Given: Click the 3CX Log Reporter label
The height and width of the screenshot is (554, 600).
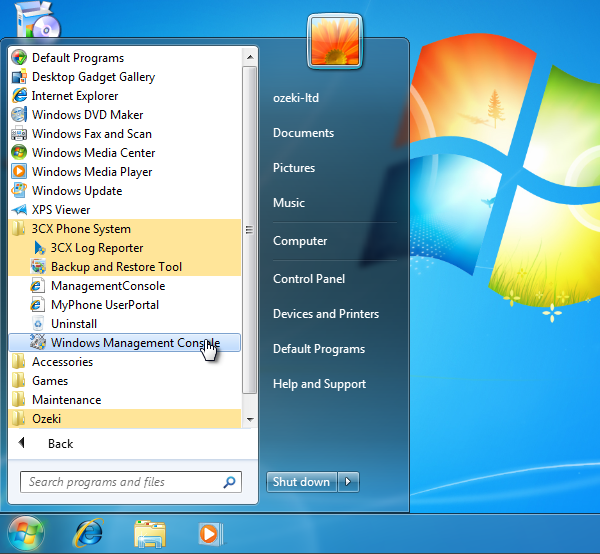Looking at the screenshot, I should (x=97, y=248).
